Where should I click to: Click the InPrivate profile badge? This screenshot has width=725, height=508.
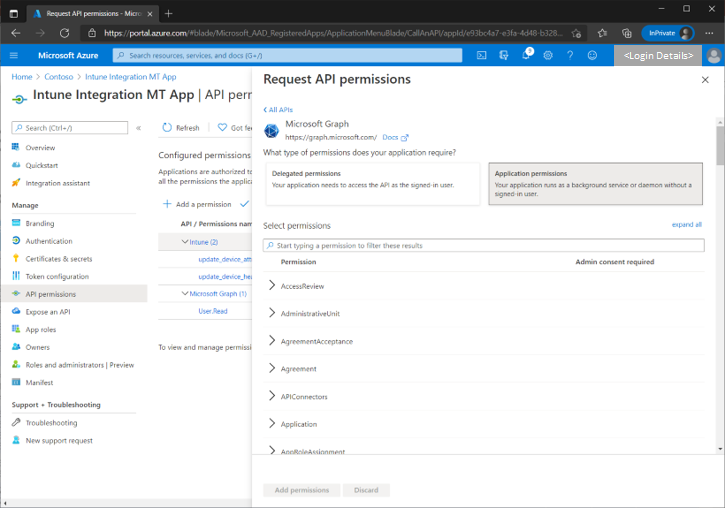click(x=668, y=33)
